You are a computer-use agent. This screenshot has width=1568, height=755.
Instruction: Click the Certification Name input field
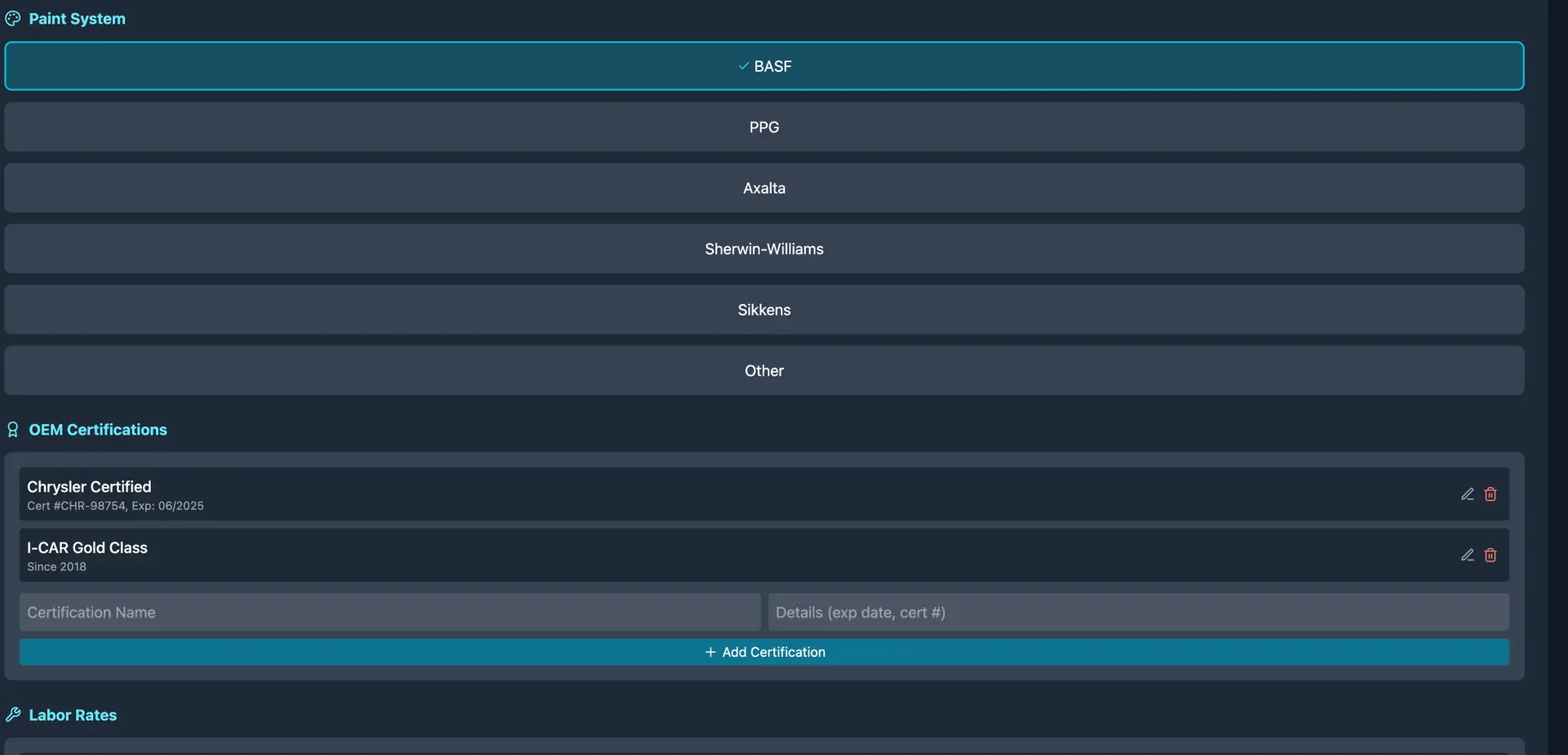[x=390, y=612]
